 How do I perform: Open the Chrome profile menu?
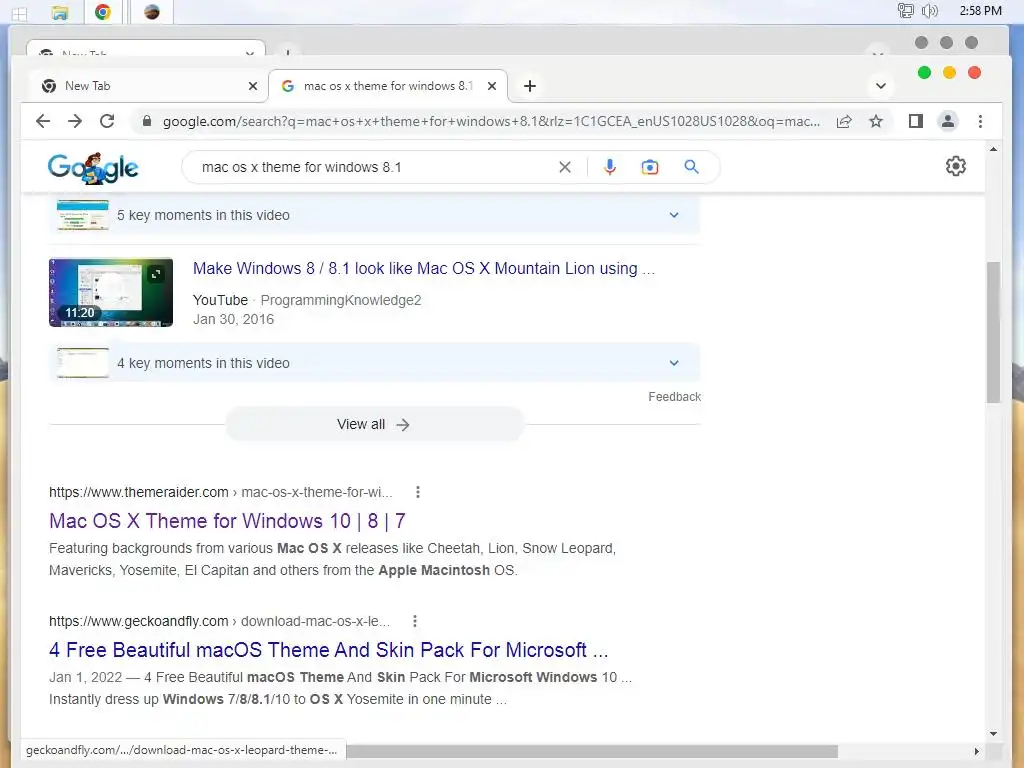948,121
